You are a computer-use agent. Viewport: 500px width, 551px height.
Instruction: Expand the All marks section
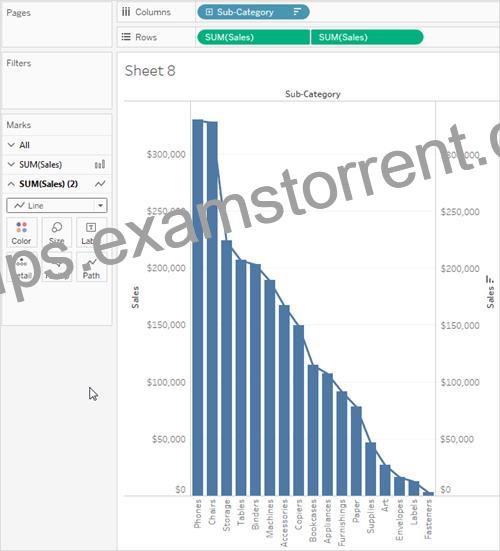(x=11, y=145)
